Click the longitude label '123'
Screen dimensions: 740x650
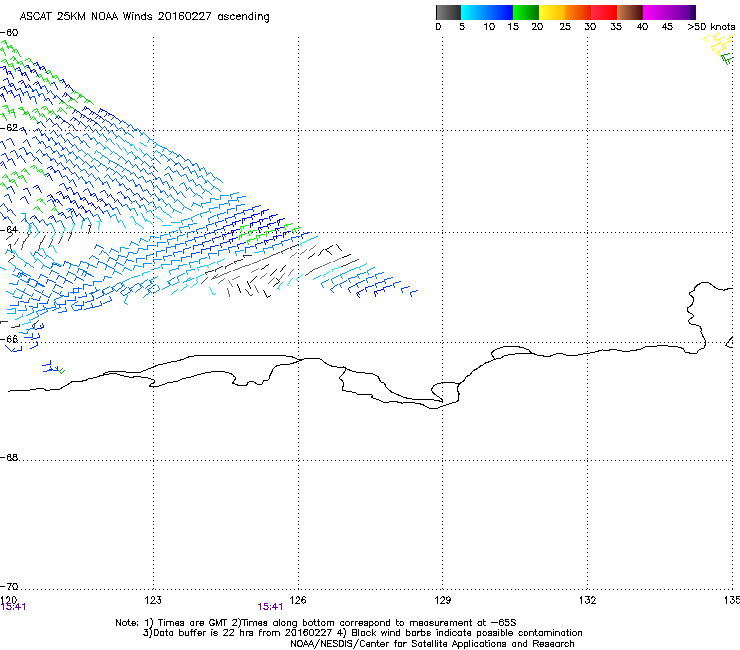click(x=153, y=600)
